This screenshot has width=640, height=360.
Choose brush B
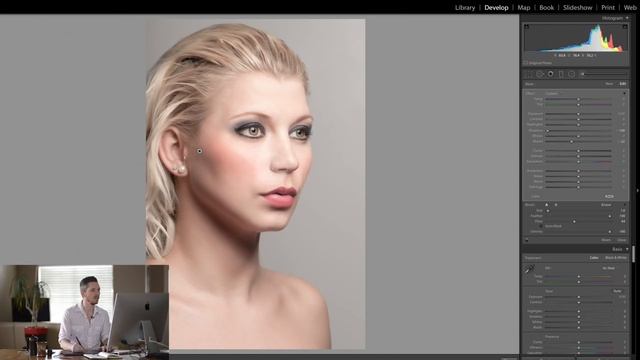pos(556,204)
